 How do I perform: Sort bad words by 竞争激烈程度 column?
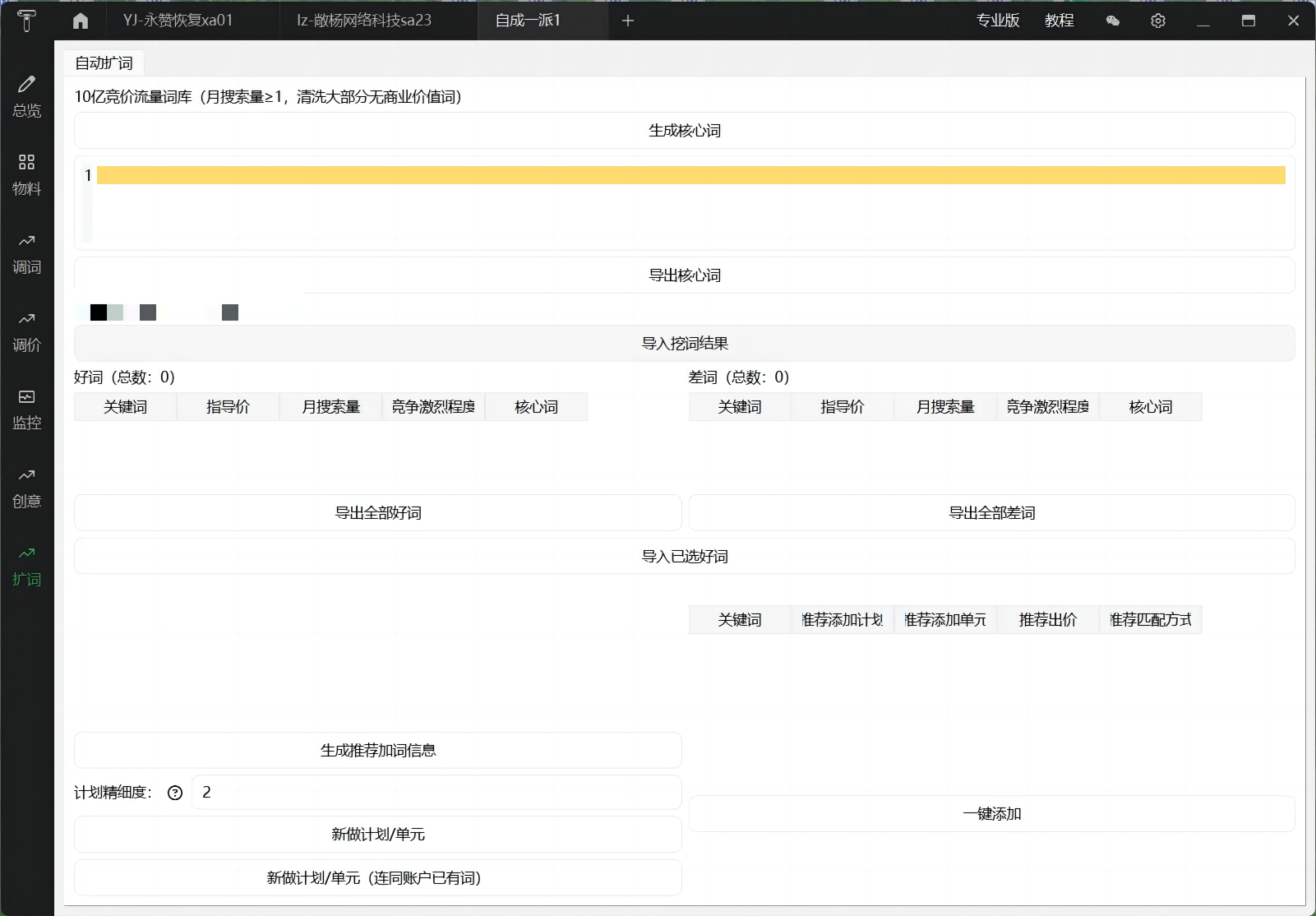point(1049,407)
